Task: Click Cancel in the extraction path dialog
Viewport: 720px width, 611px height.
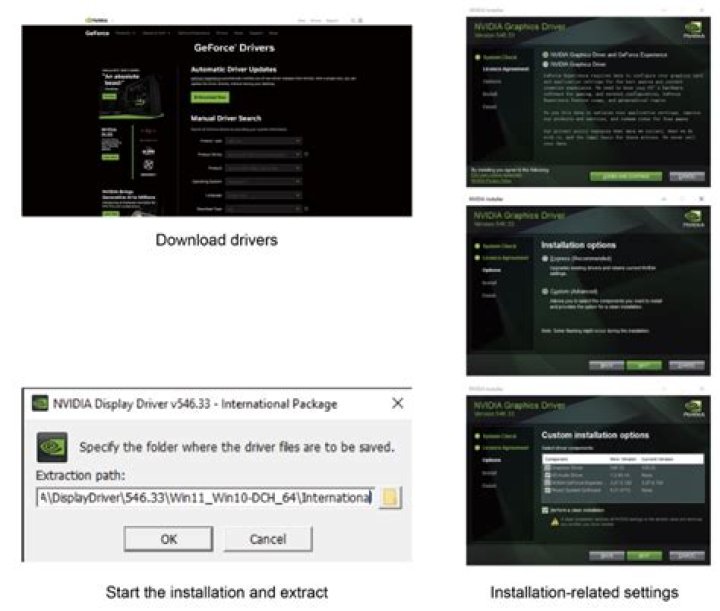Action: pyautogui.click(x=268, y=538)
